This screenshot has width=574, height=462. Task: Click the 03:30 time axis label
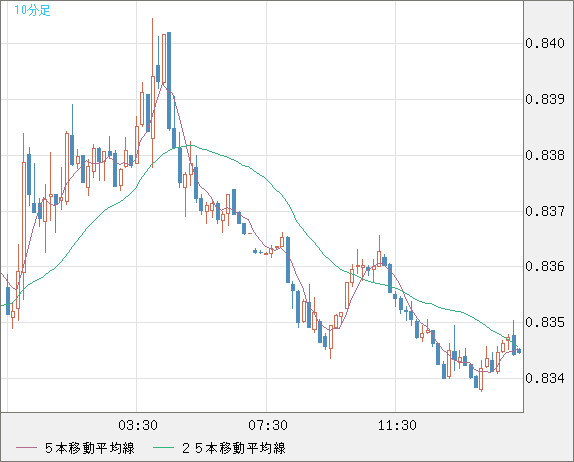click(138, 425)
